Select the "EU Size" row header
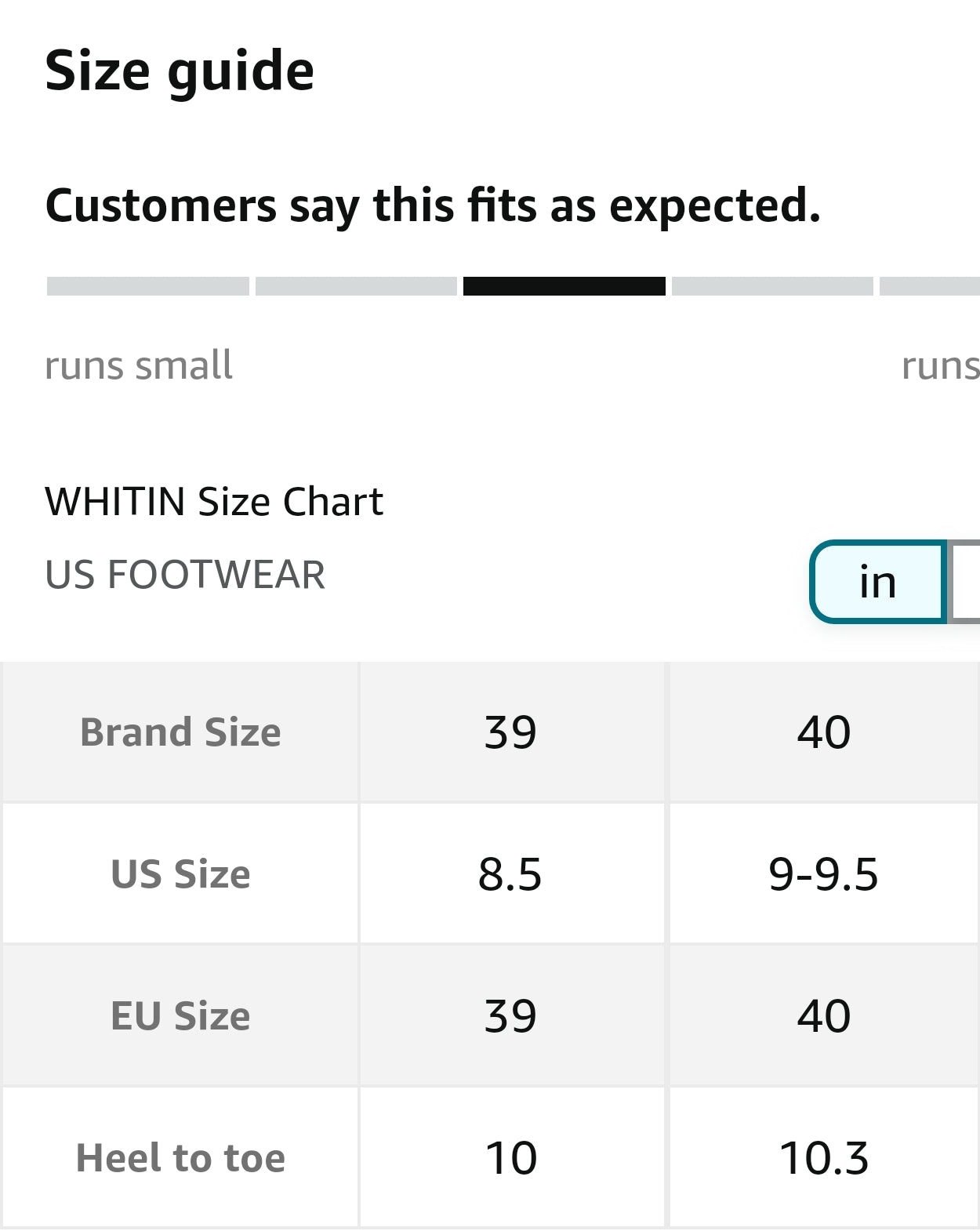 (180, 1016)
